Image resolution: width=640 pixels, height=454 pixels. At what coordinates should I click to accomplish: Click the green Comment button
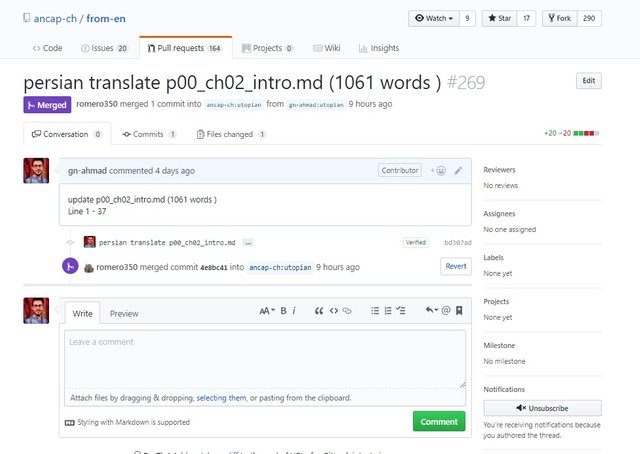tap(438, 422)
